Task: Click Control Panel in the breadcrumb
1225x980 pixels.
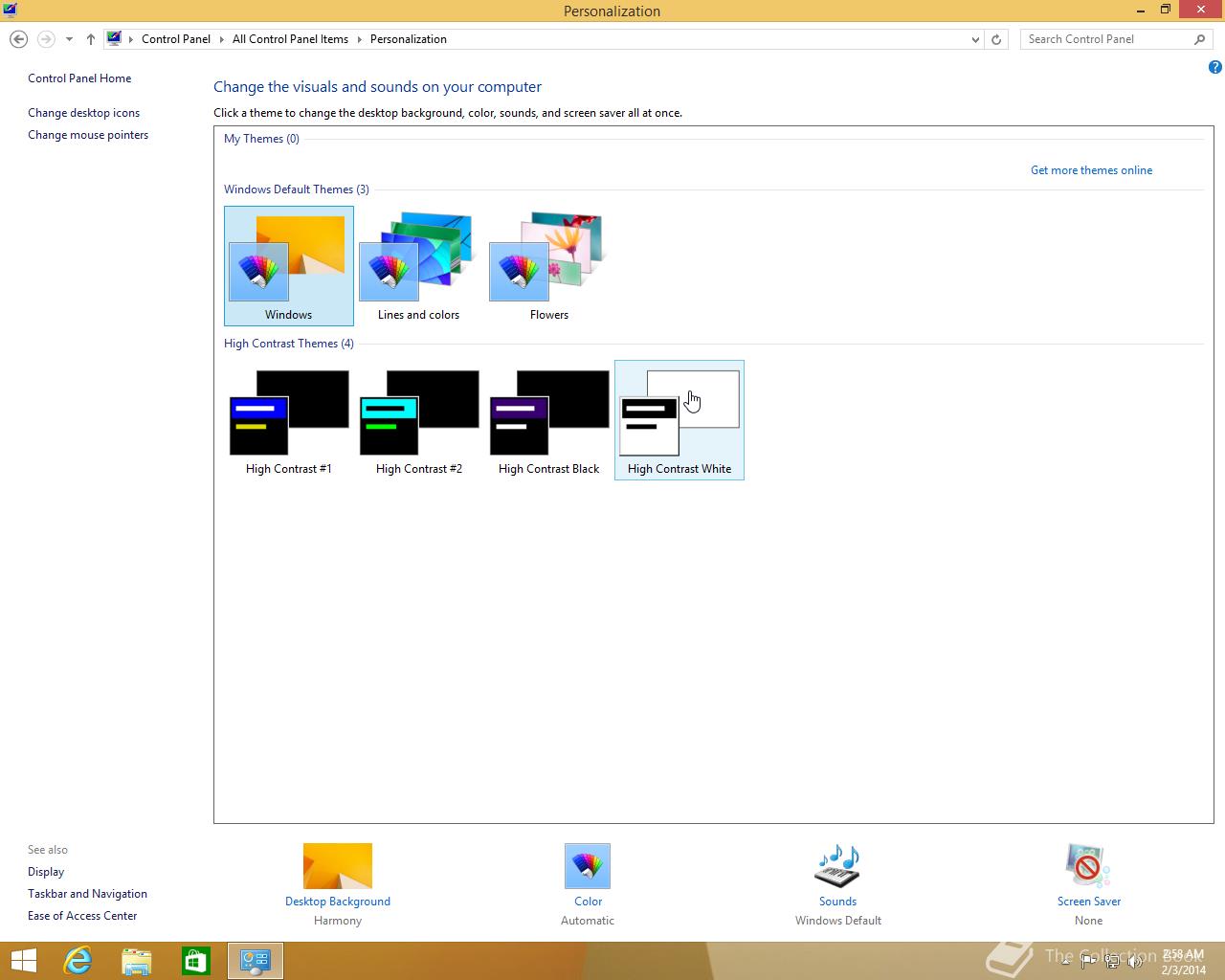Action: tap(176, 39)
